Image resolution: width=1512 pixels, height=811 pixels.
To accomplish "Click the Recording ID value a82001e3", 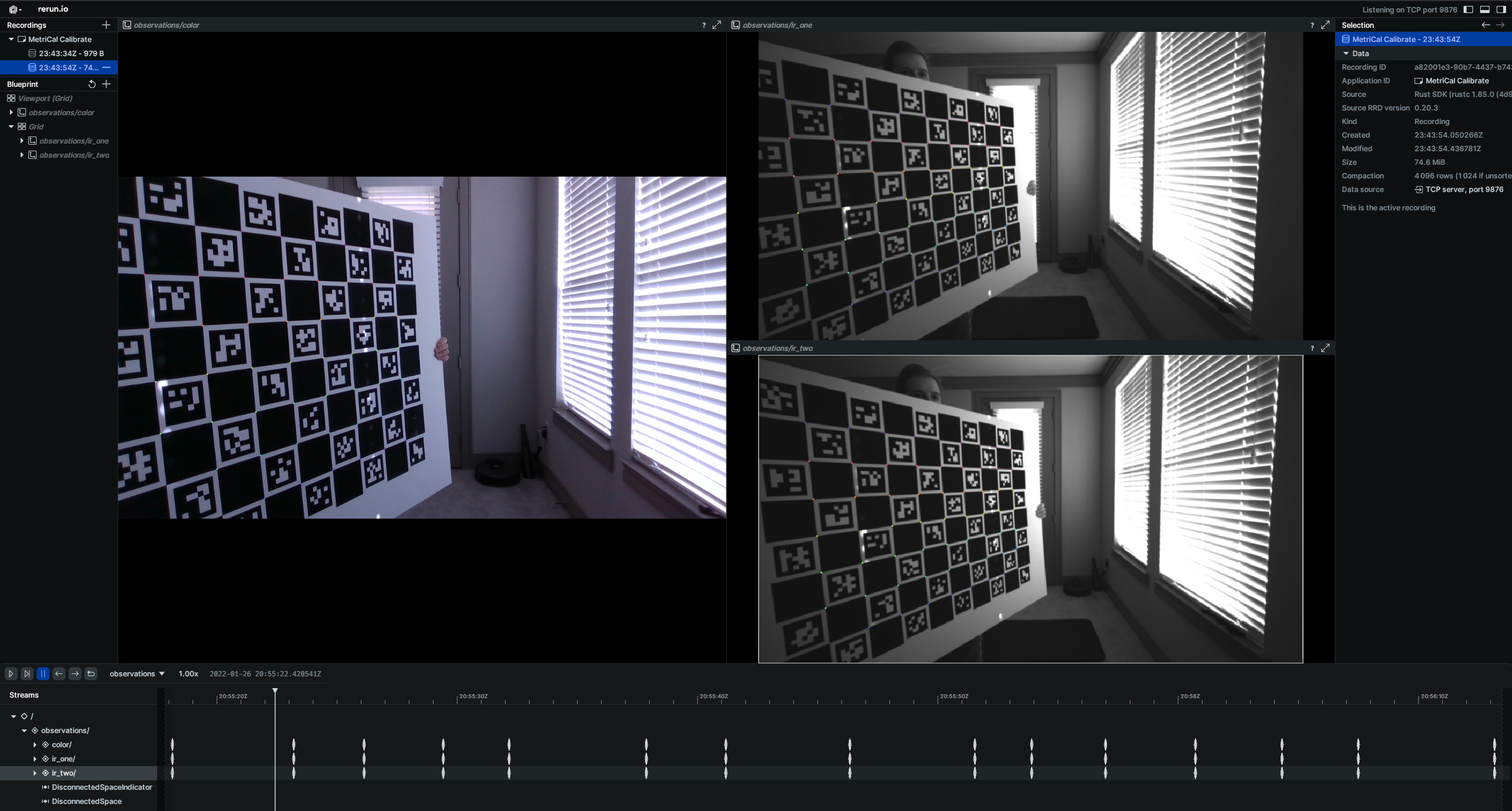I will click(x=1462, y=67).
